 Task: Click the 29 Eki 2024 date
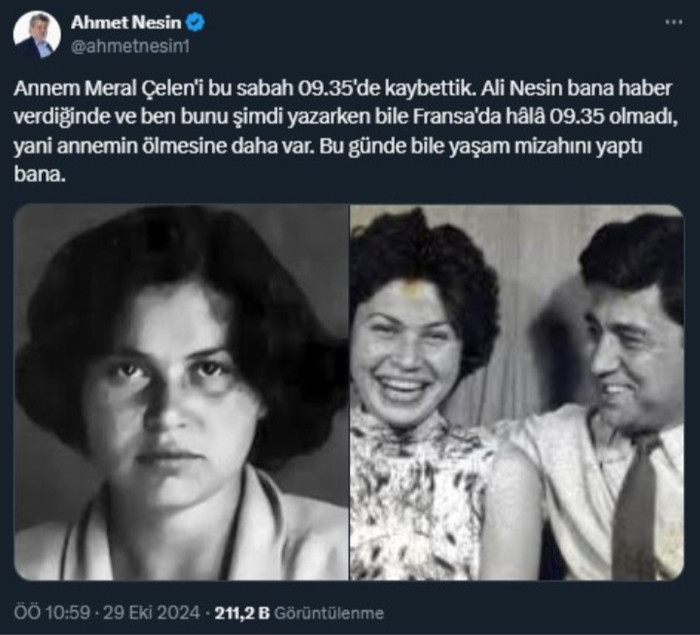151,612
